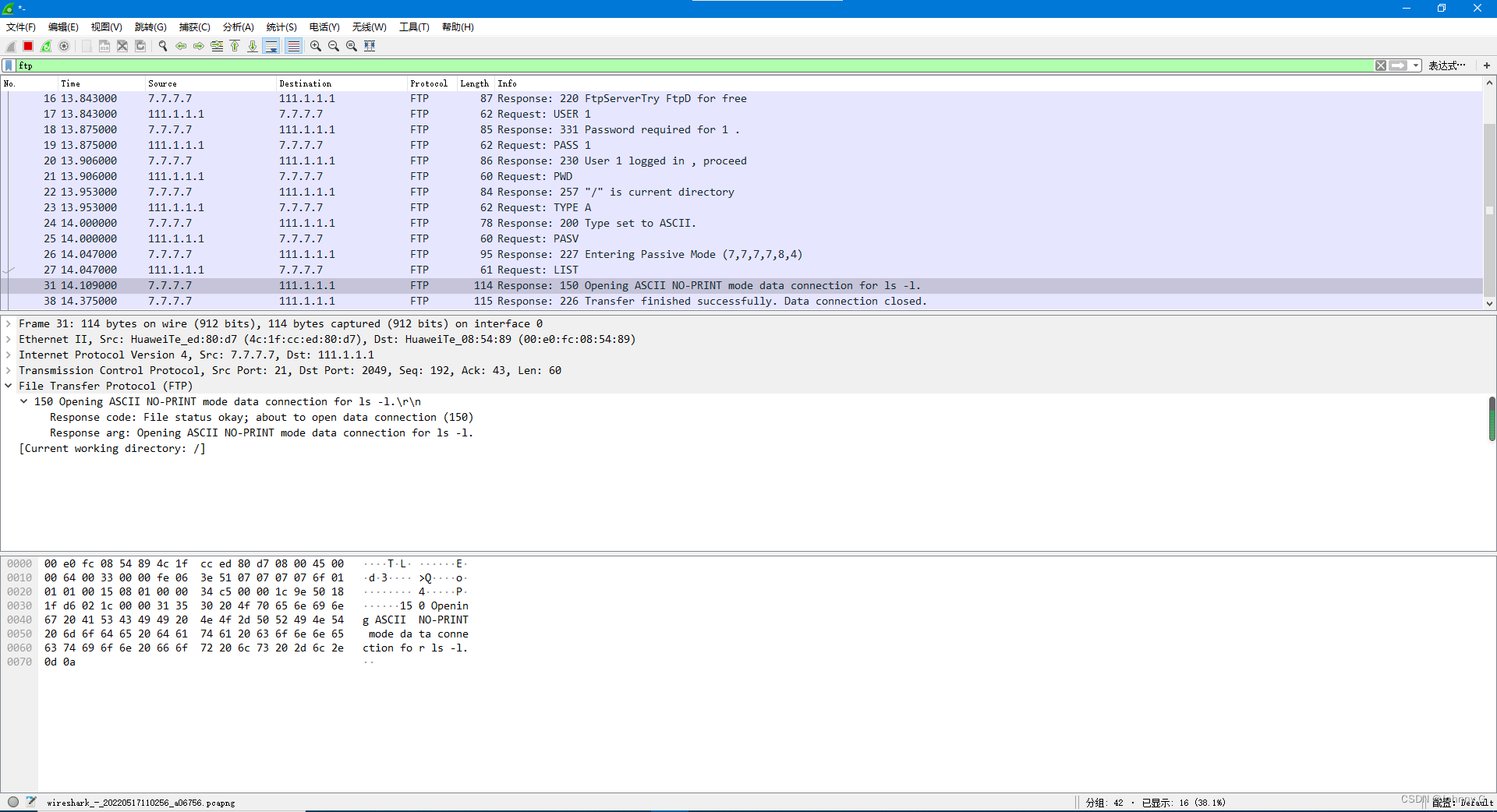
Task: Select packet 26 Entering Passive Mode row
Action: pos(741,255)
